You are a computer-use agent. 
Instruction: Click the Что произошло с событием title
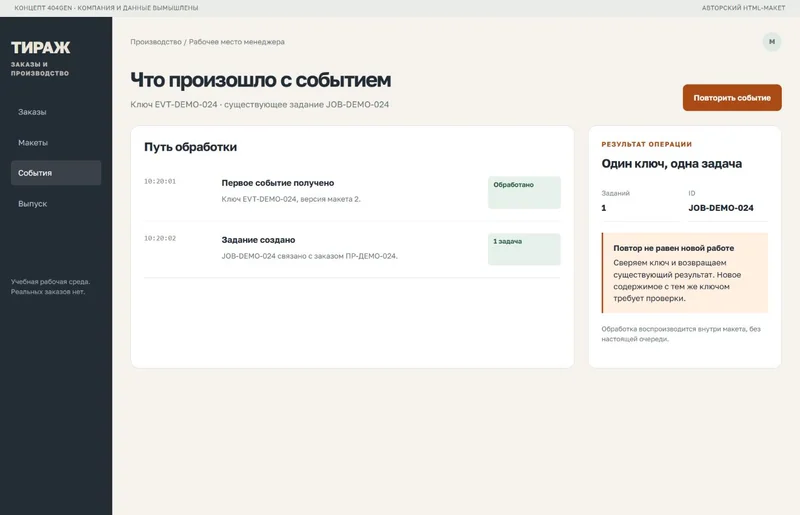tap(261, 80)
